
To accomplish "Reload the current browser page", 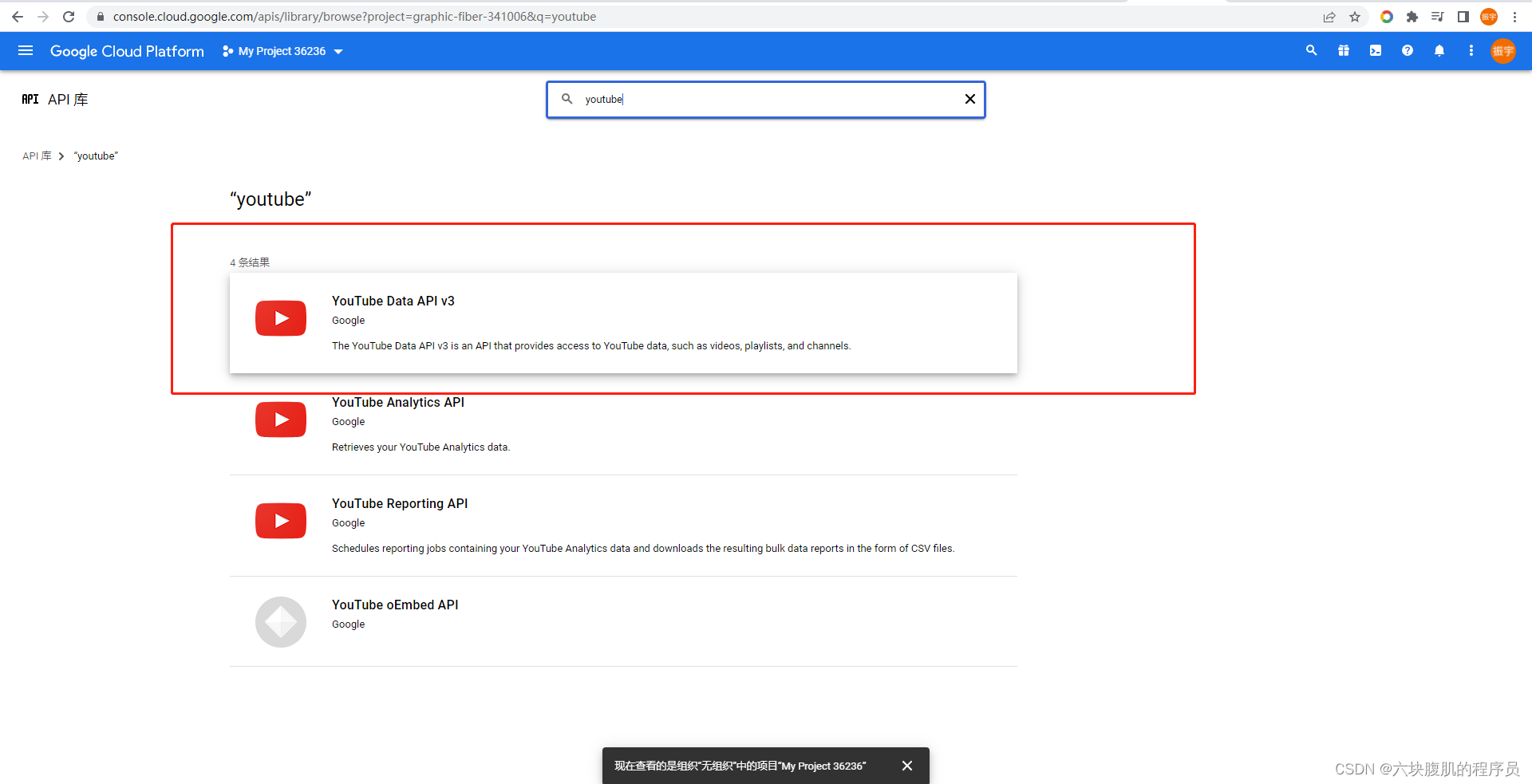I will pos(69,17).
